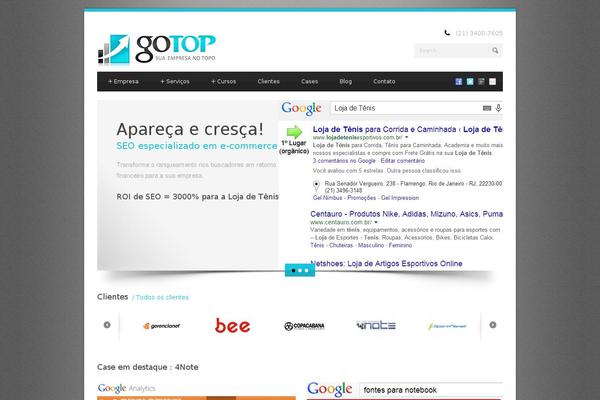Viewport: 600px width, 400px height.
Task: Click ROI de SEO = 3000% text
Action: (197, 197)
